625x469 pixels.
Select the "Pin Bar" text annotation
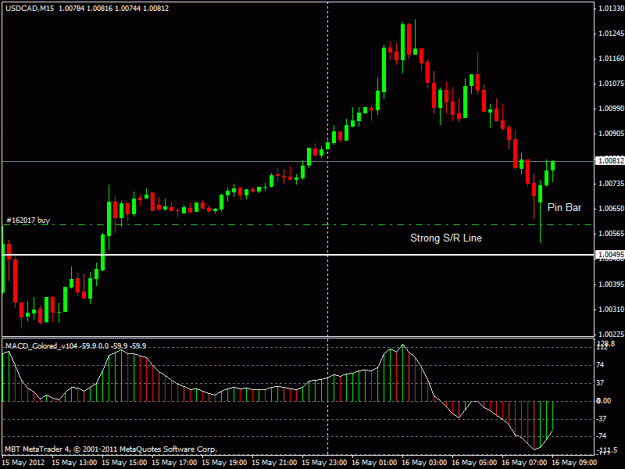[x=564, y=207]
